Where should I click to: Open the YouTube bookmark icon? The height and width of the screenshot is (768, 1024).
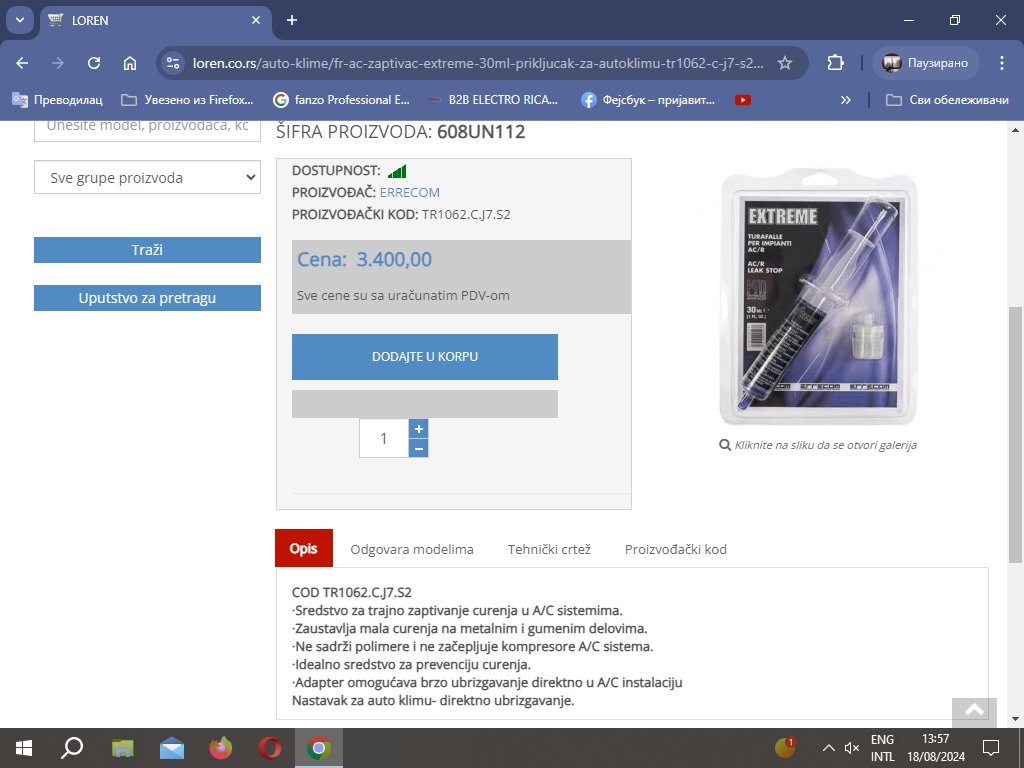[x=742, y=100]
